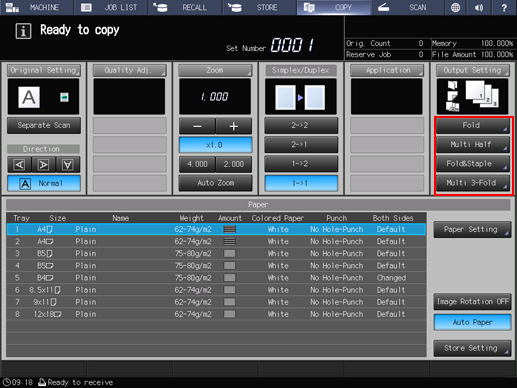Click Separate Scan button
This screenshot has width=517, height=388.
(44, 126)
